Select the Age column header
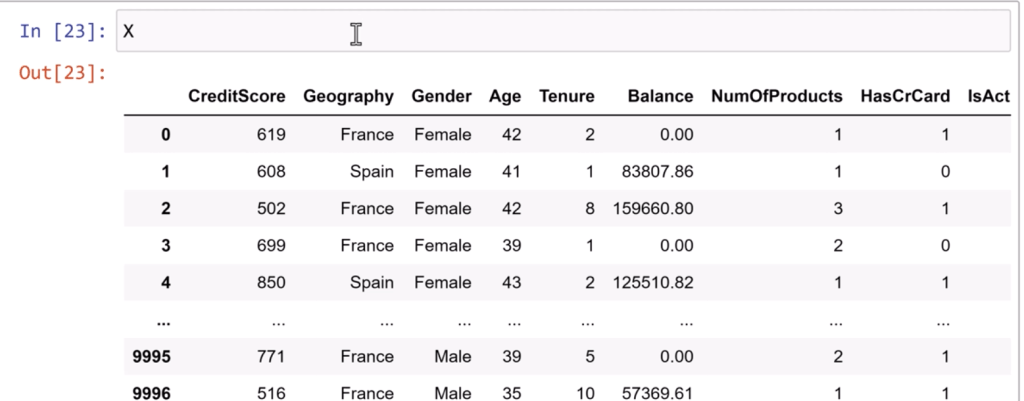 (x=505, y=97)
